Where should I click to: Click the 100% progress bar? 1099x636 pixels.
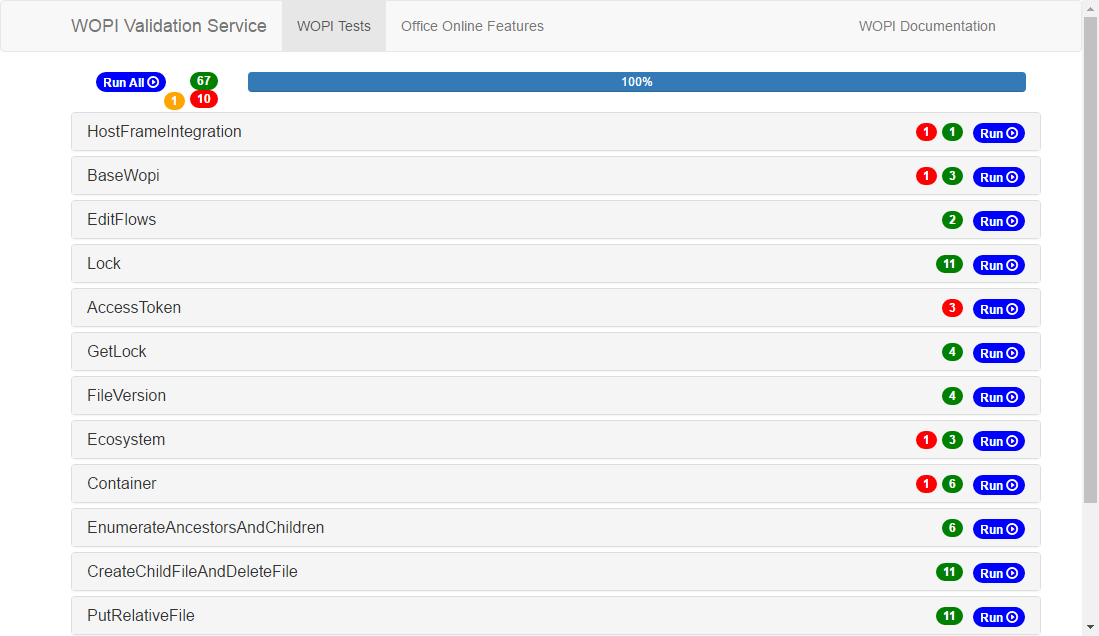(x=636, y=82)
